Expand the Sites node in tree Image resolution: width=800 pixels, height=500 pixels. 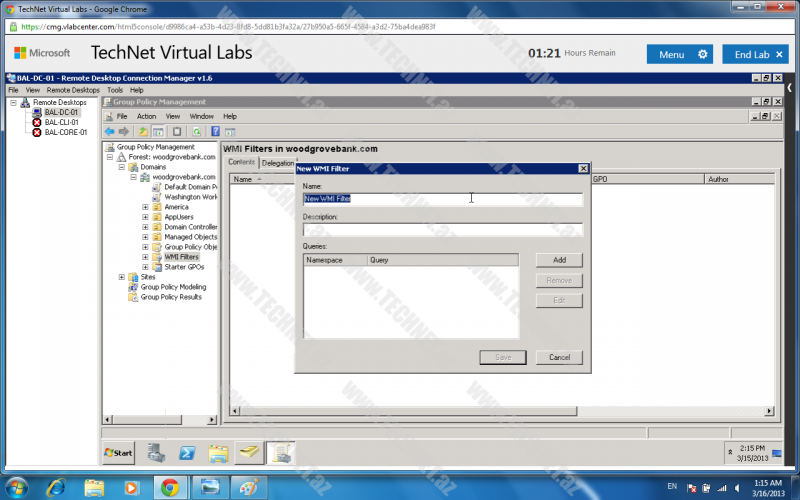[x=122, y=277]
